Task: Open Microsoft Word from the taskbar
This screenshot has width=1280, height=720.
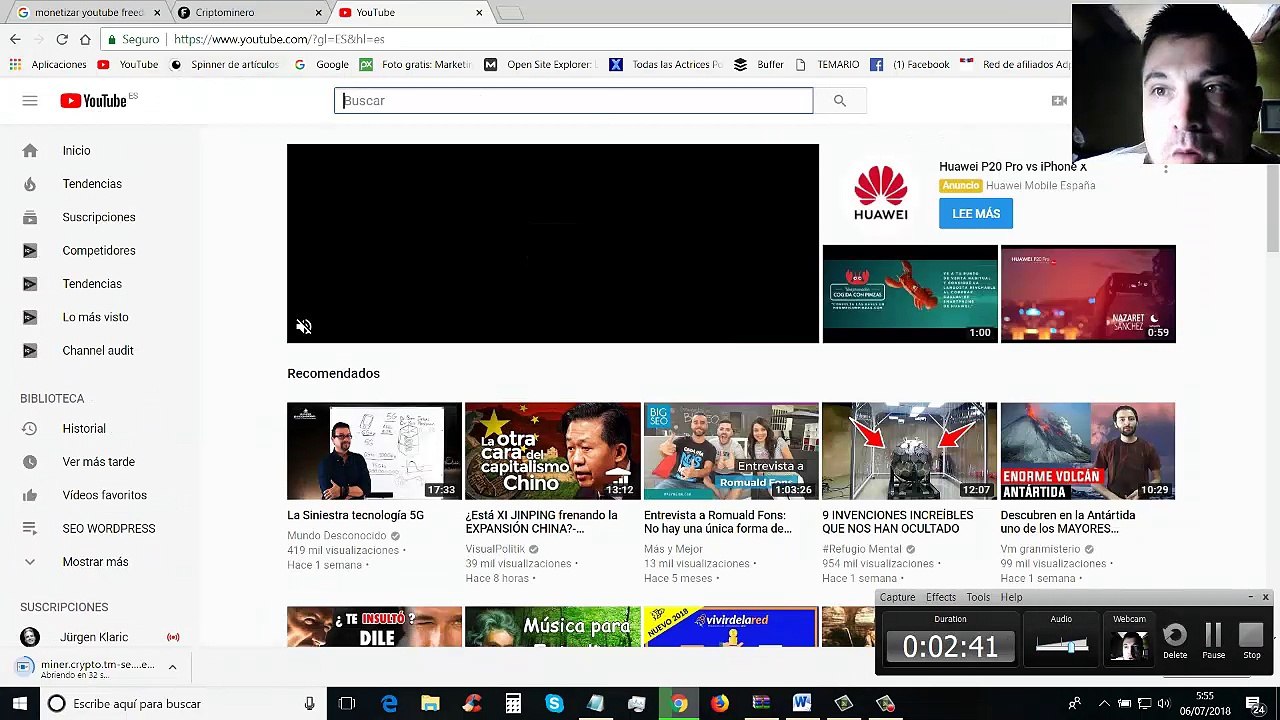Action: 802,704
